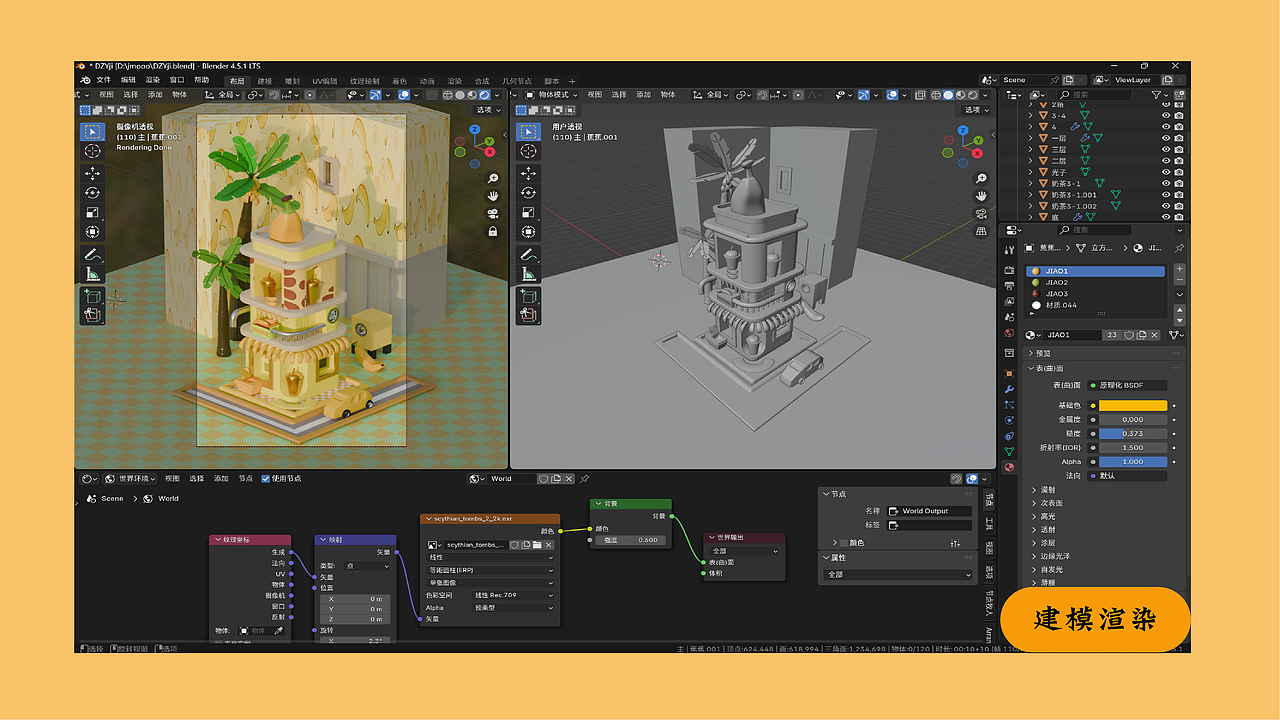Choose the Transform tool in the user perspective viewport
This screenshot has height=720, width=1280.
coord(527,233)
